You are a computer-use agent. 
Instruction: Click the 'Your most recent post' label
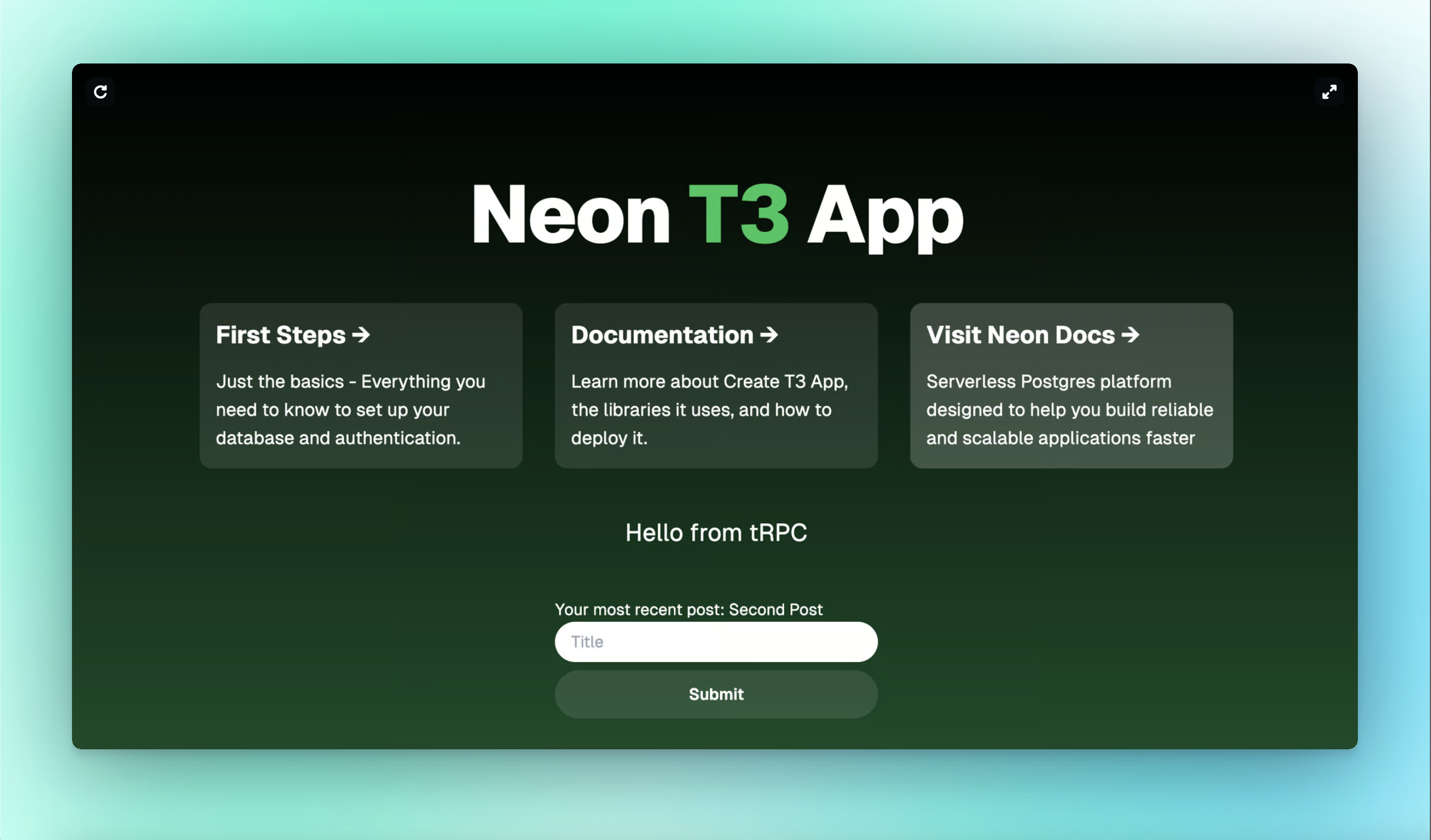639,609
